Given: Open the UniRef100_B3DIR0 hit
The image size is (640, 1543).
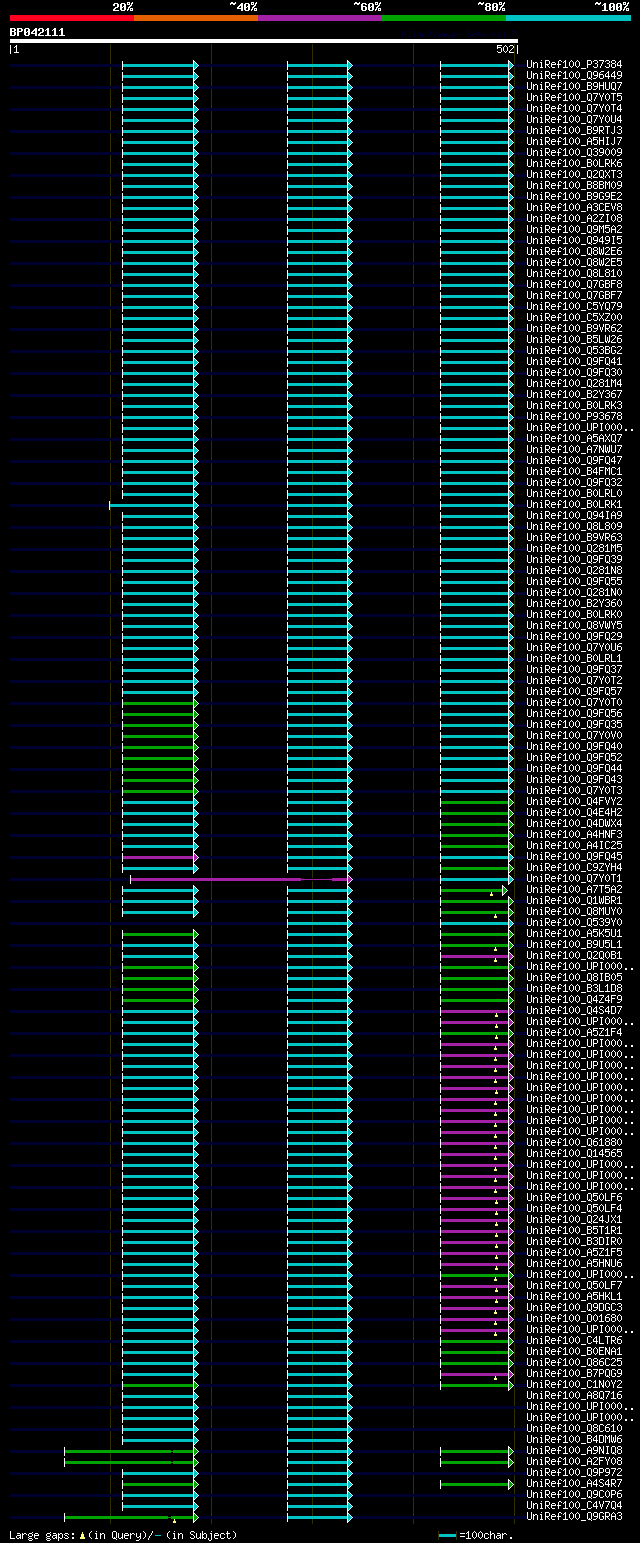Looking at the screenshot, I should tap(574, 1241).
